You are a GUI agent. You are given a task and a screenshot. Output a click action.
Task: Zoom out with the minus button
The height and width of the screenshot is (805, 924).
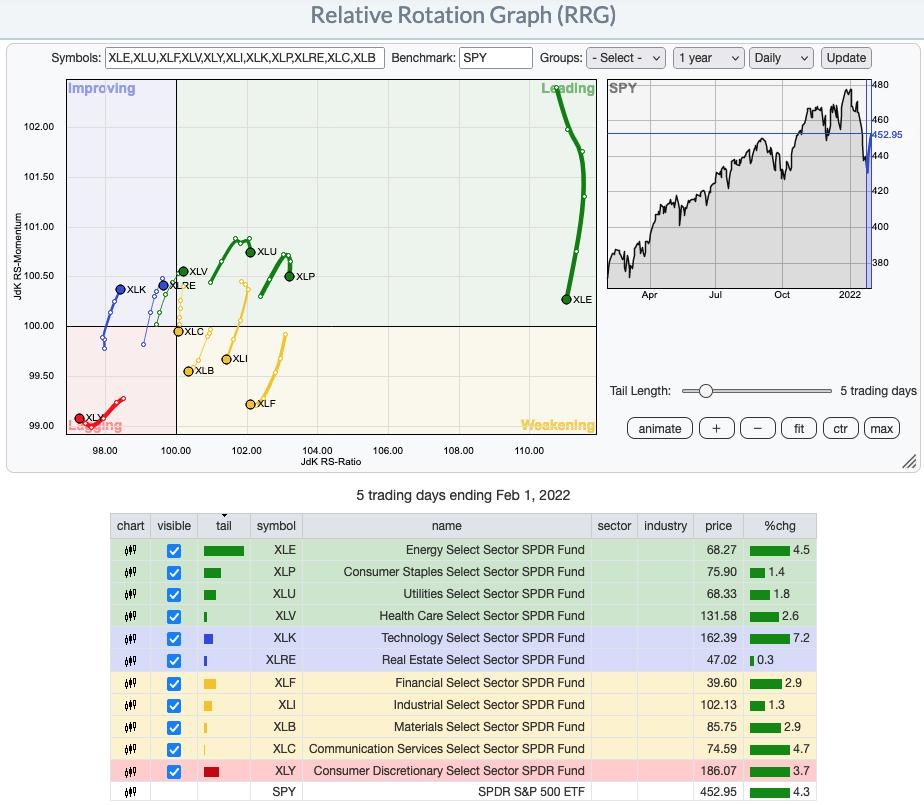(x=757, y=428)
